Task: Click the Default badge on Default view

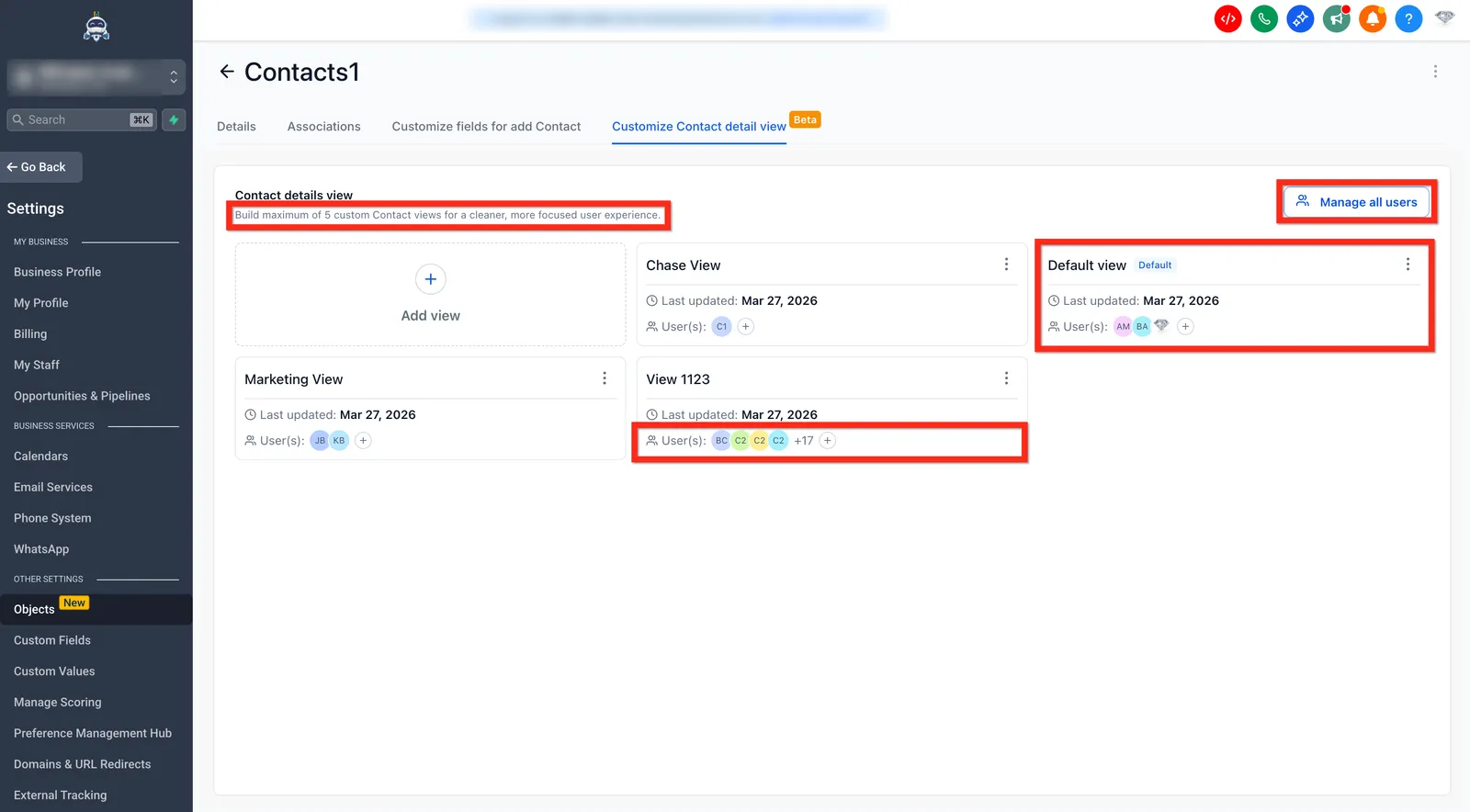Action: tap(1155, 265)
